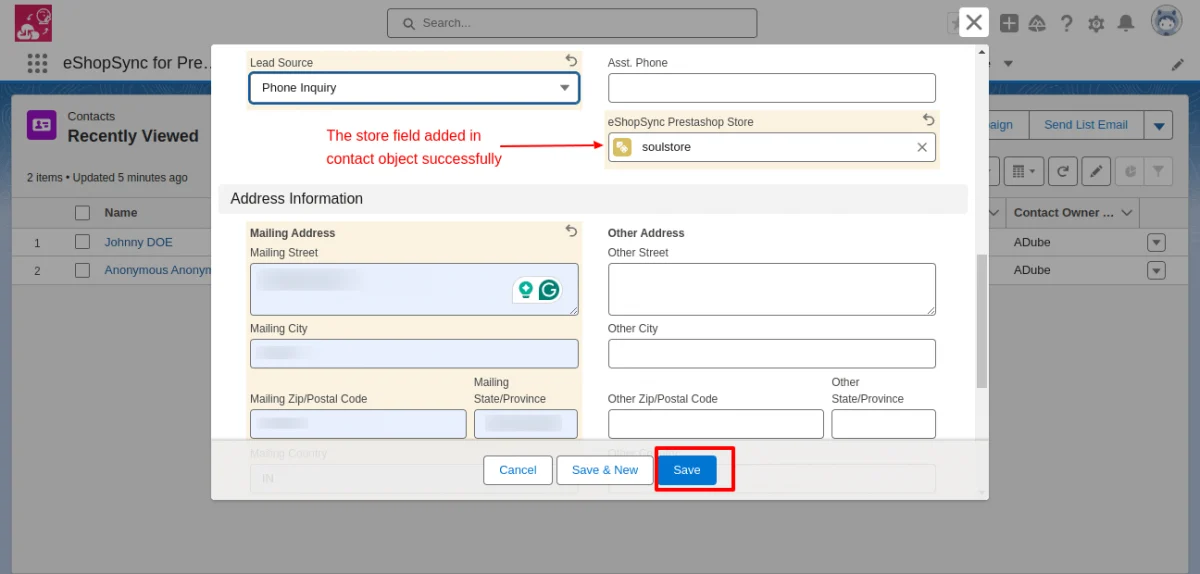Click the soulstore store record icon

point(622,147)
